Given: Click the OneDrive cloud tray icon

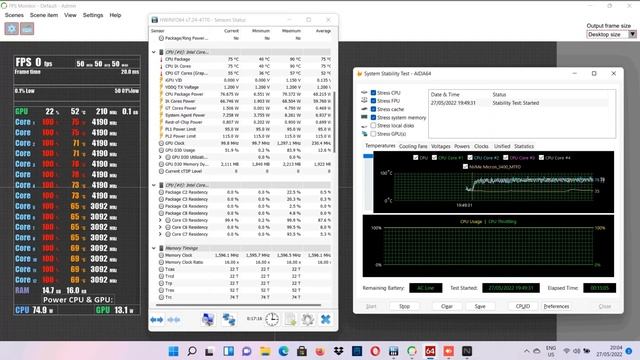Looking at the screenshot, I should click(537, 351).
